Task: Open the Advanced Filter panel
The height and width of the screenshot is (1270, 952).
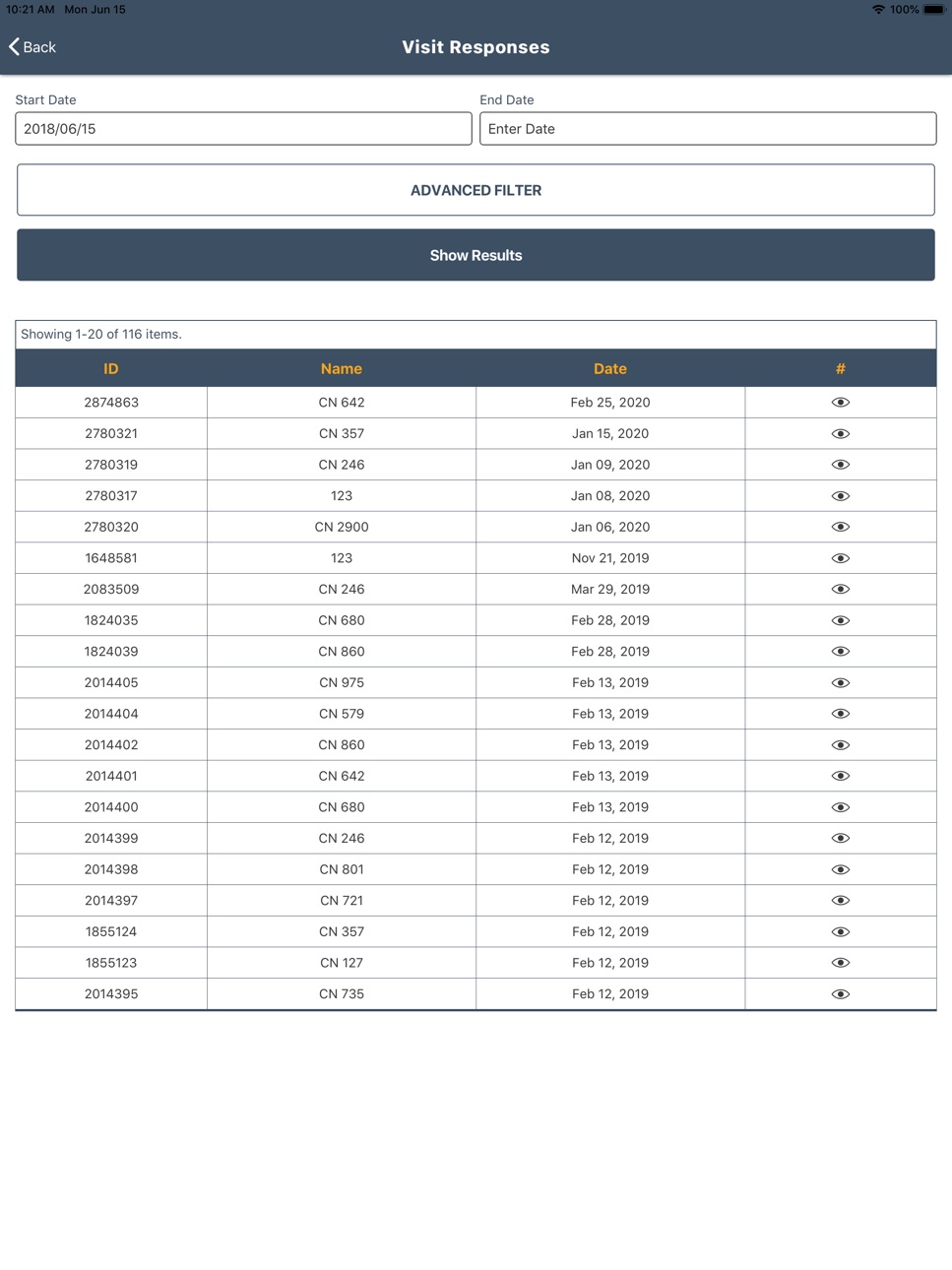Action: [x=476, y=190]
